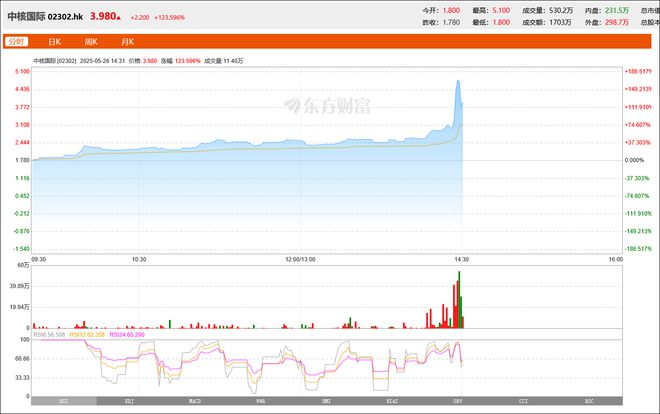
Task: Click the 33.33 RSI axis label
Action: click(x=22, y=377)
